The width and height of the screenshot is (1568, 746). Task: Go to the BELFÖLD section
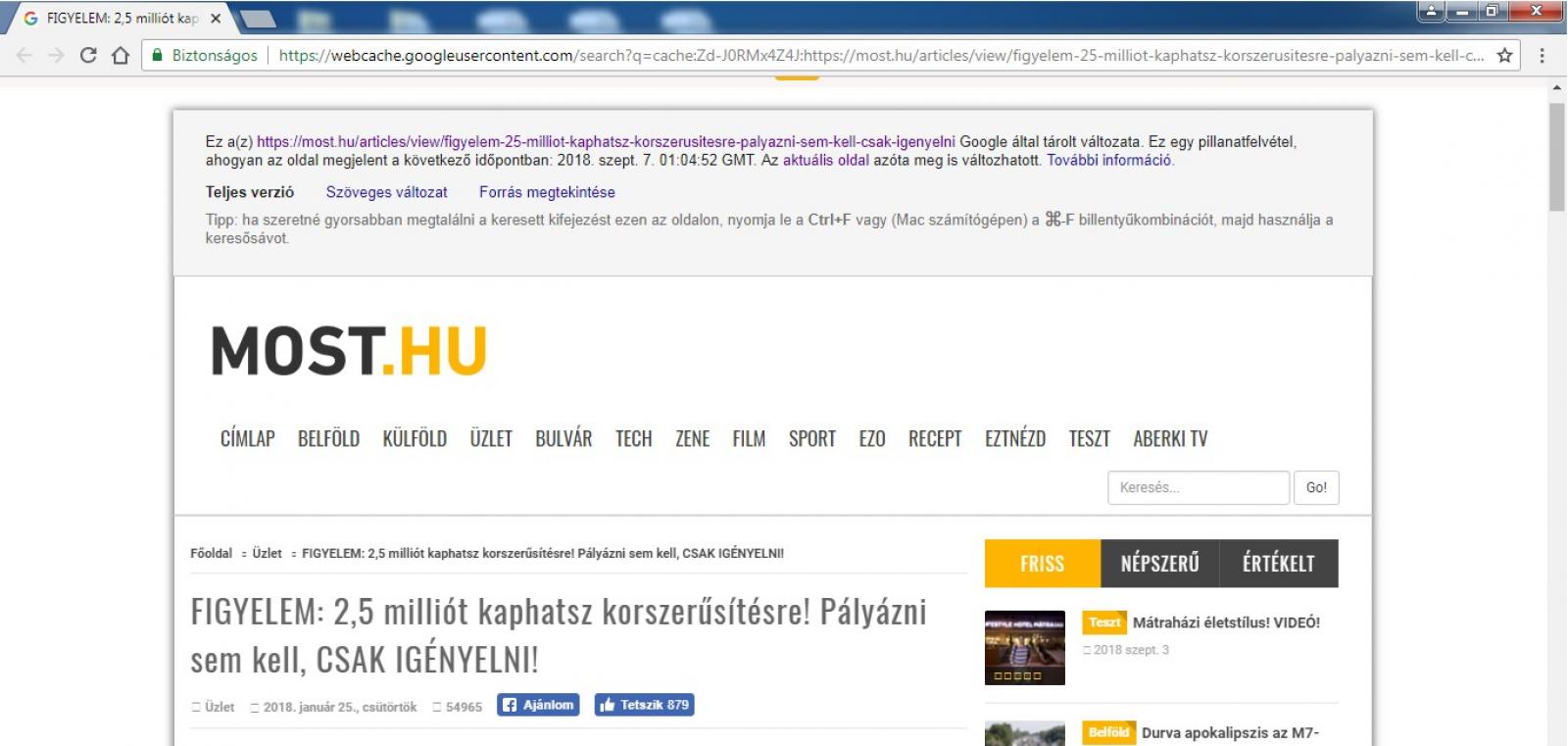pos(328,438)
